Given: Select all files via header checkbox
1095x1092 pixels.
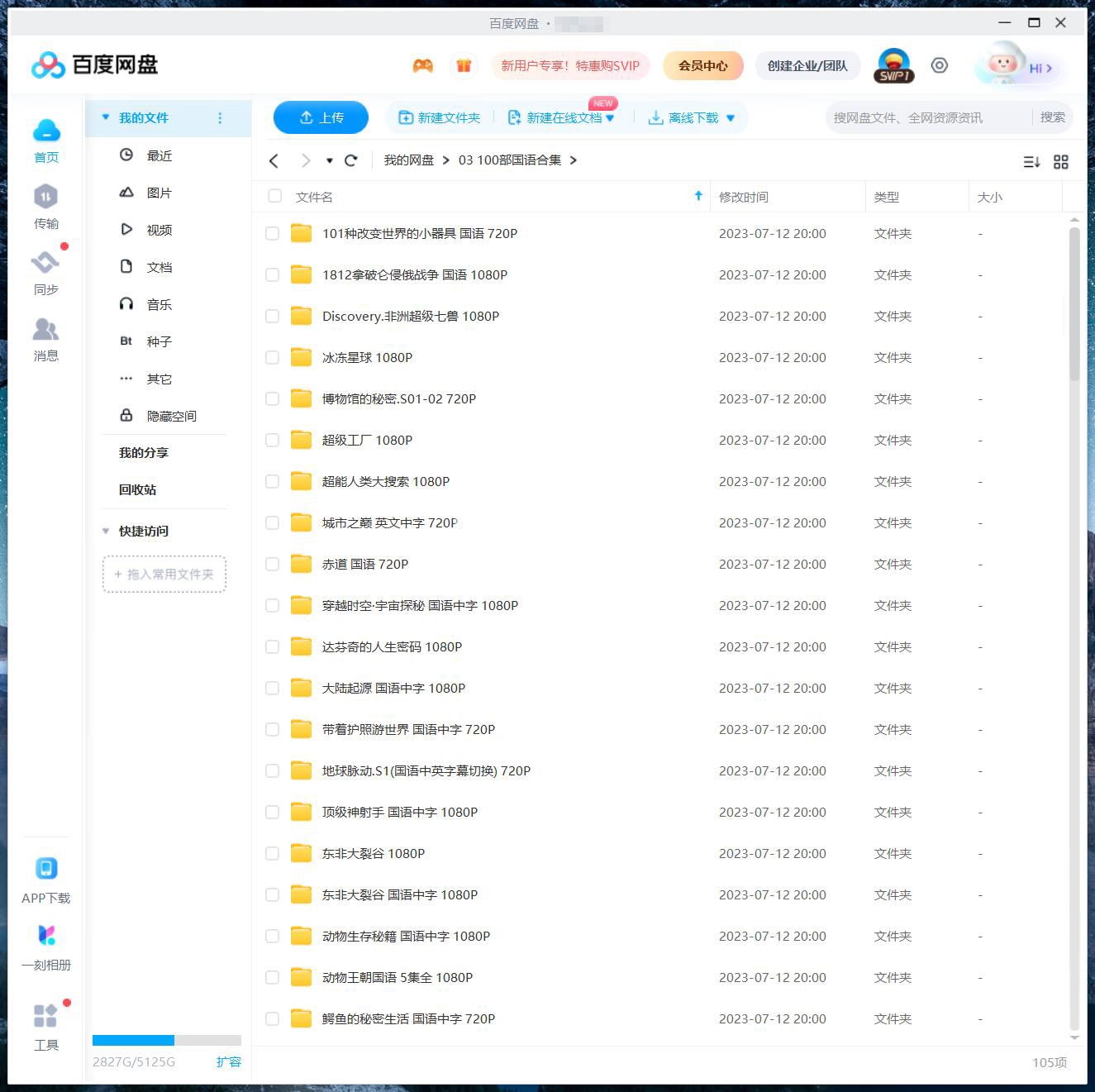Looking at the screenshot, I should click(x=274, y=196).
